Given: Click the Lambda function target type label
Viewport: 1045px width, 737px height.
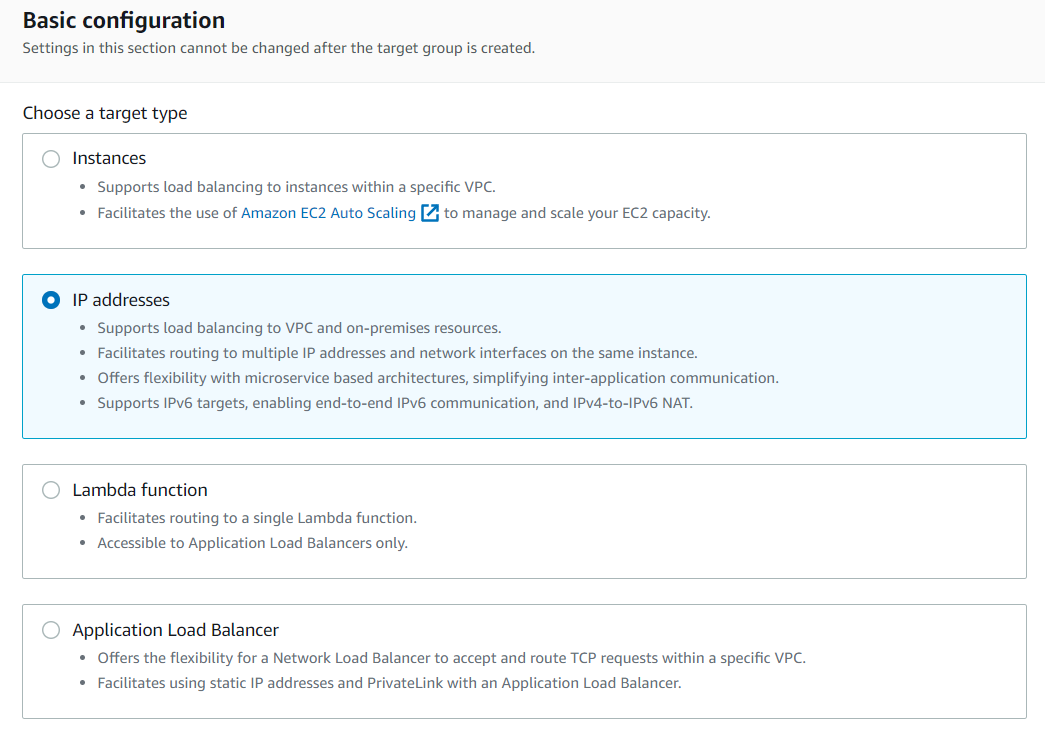Looking at the screenshot, I should [x=139, y=490].
